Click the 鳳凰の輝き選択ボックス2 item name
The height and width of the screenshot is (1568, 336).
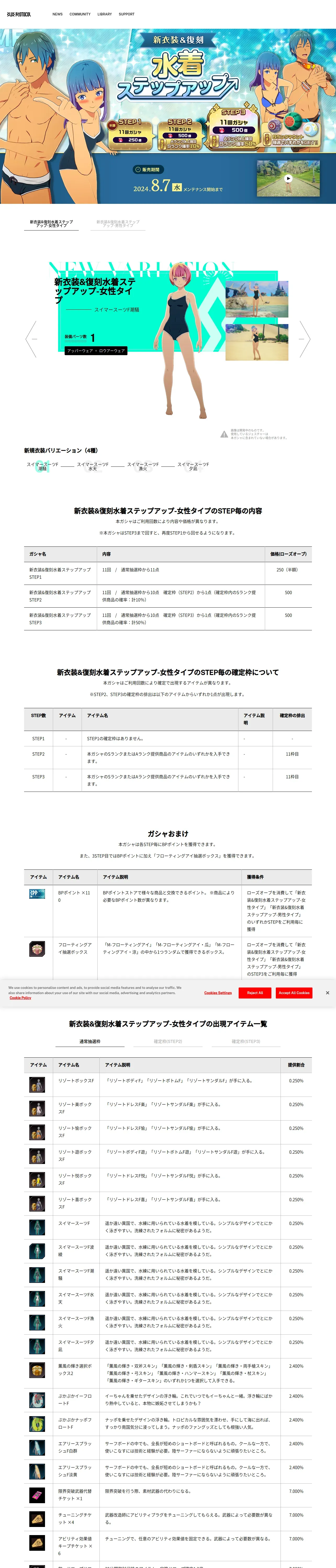(75, 1370)
